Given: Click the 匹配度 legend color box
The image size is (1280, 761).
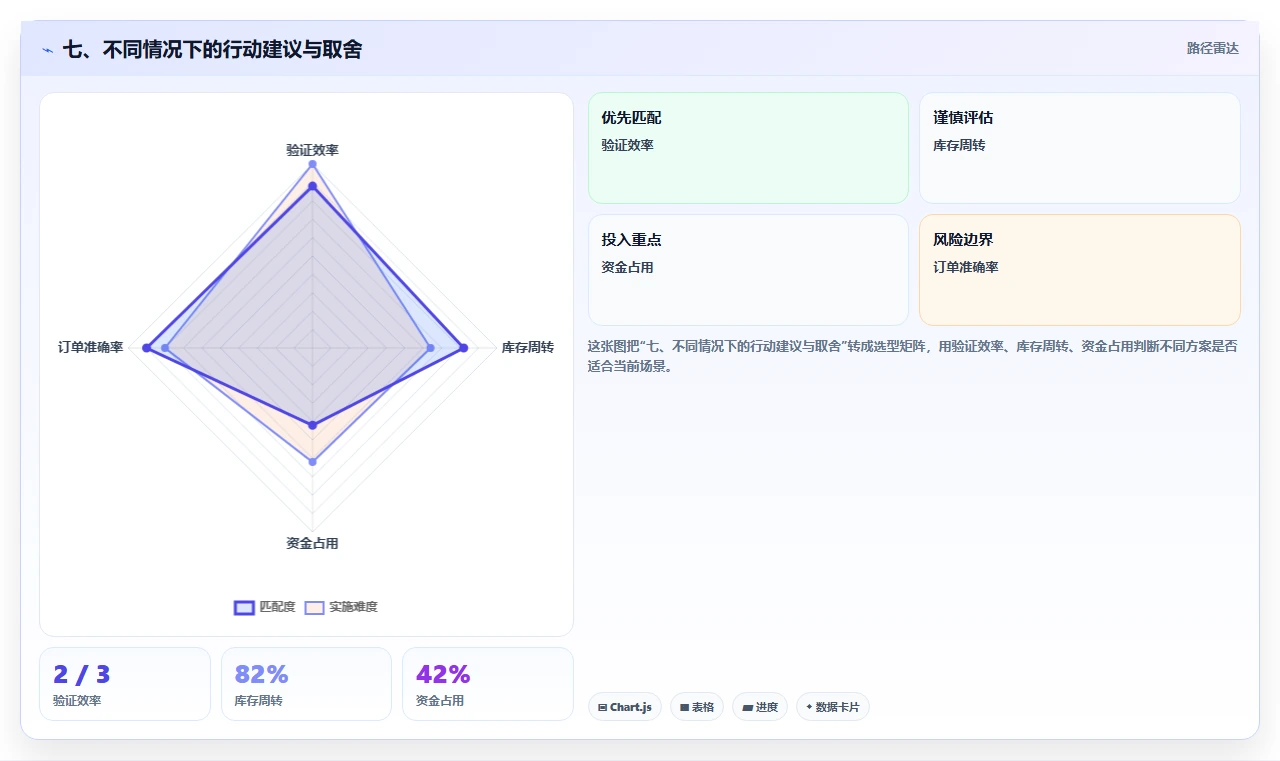Looking at the screenshot, I should (x=244, y=607).
